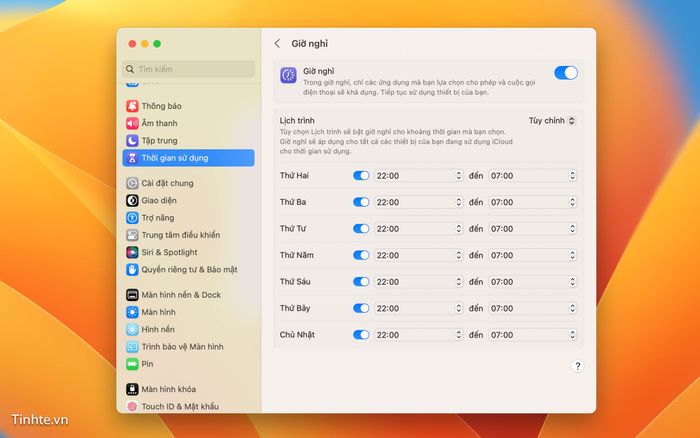The height and width of the screenshot is (438, 700).
Task: Click Thứ Năm start time stepper arrows
Action: 458,255
